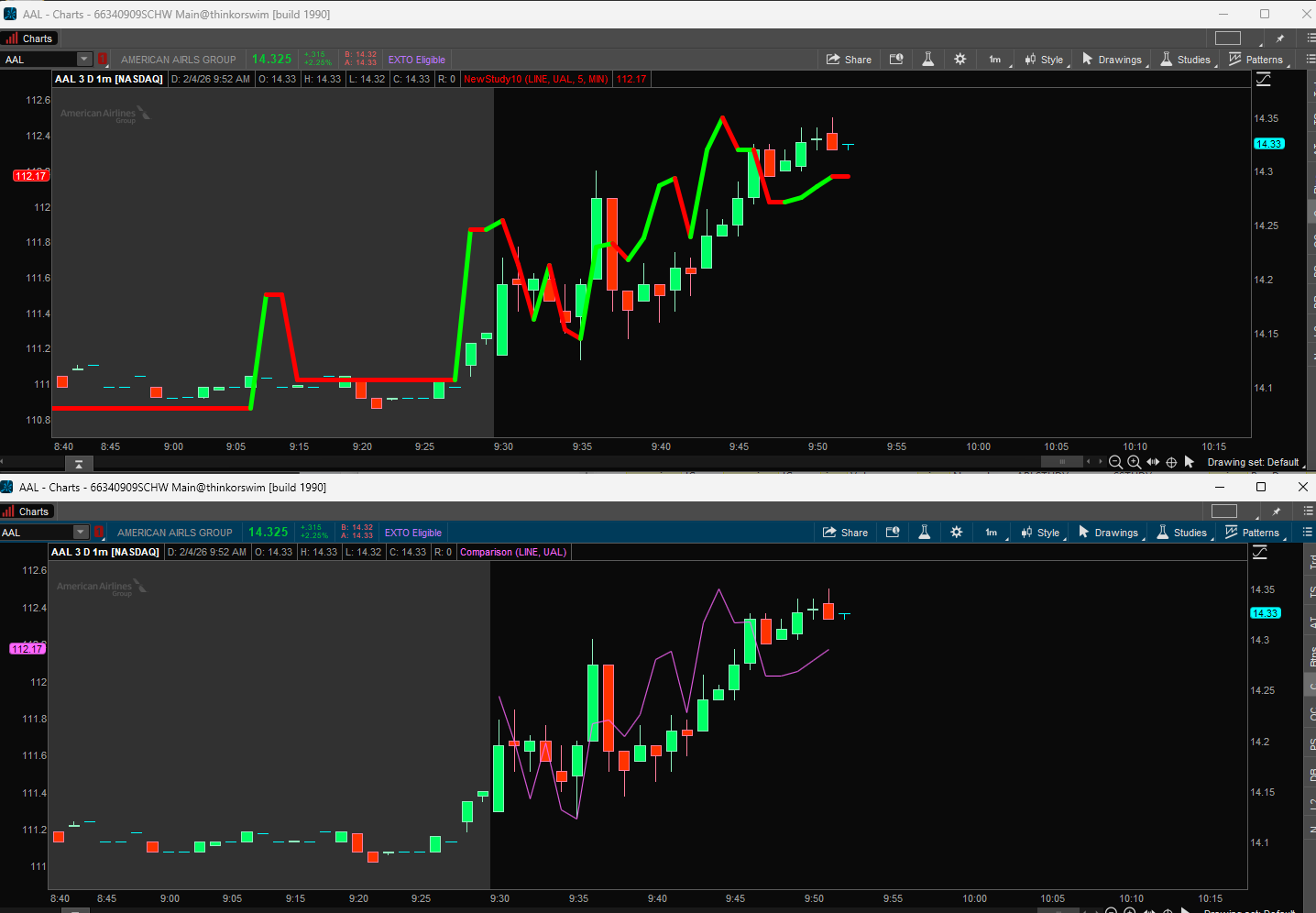Click the flask icon beside Share in top chart
This screenshot has width=1316, height=913.
click(927, 60)
